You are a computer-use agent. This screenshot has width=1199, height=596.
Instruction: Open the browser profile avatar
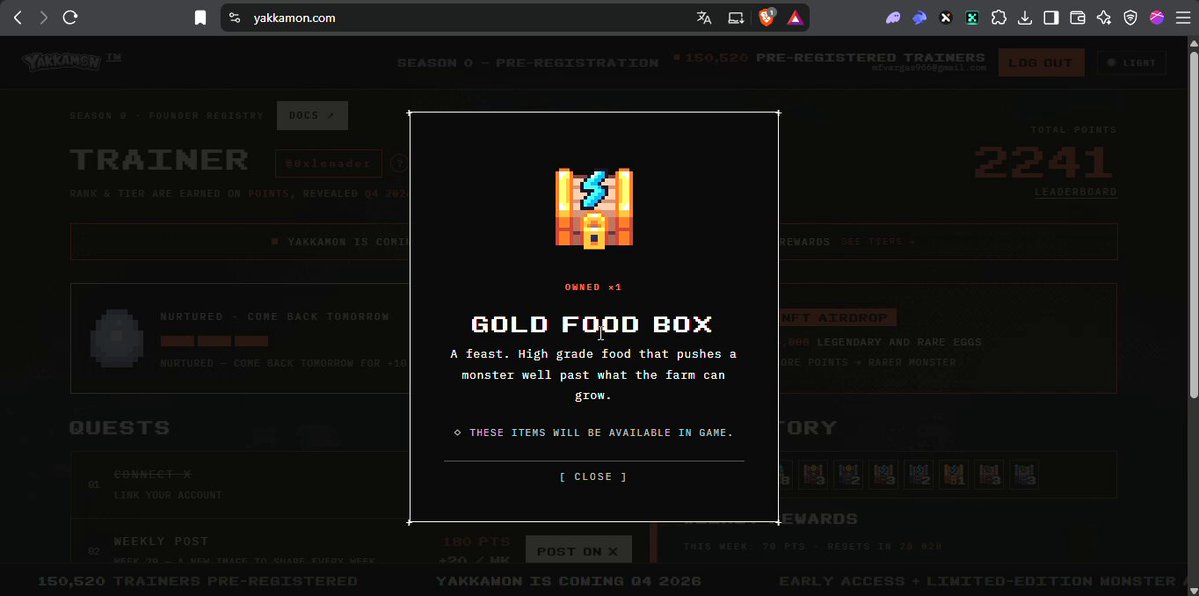click(1157, 18)
